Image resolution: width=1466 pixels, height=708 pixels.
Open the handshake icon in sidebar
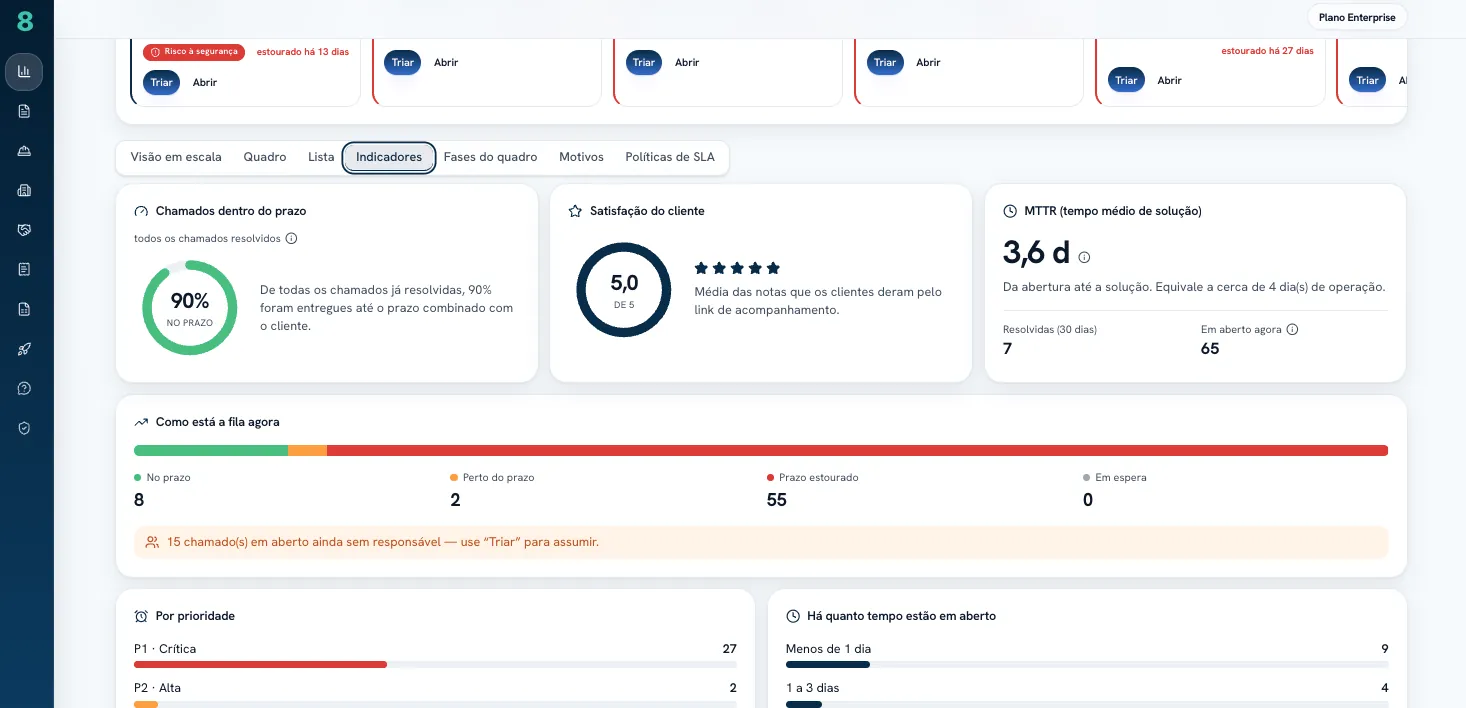[24, 230]
